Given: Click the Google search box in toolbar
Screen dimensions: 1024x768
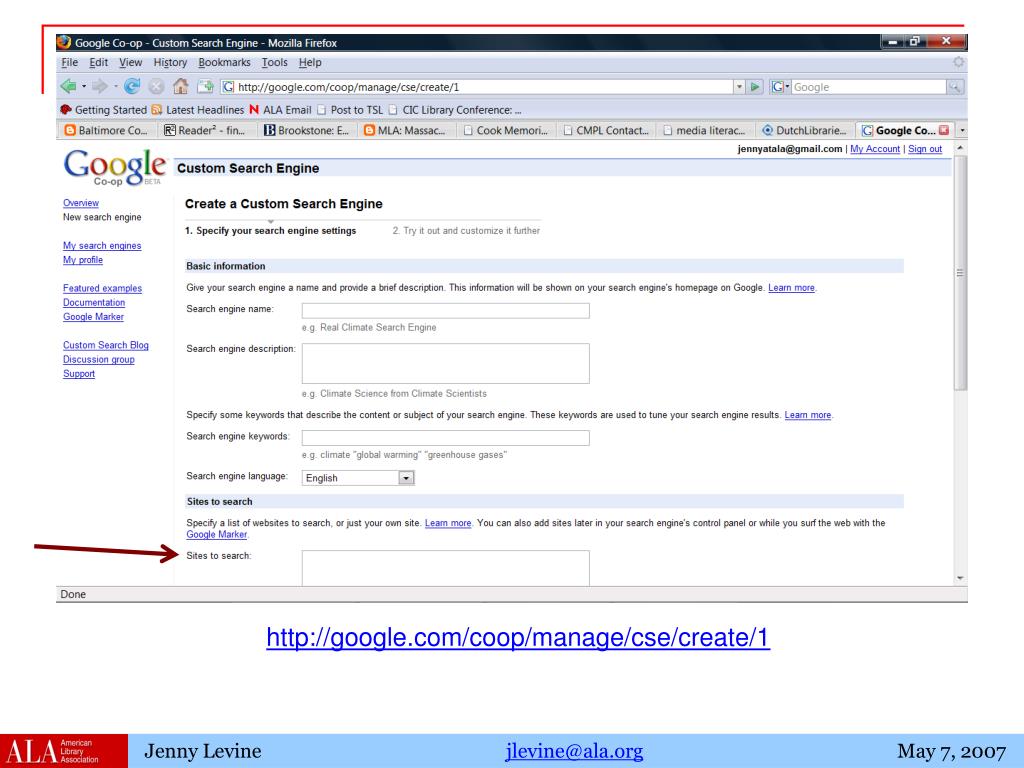Looking at the screenshot, I should [x=869, y=87].
